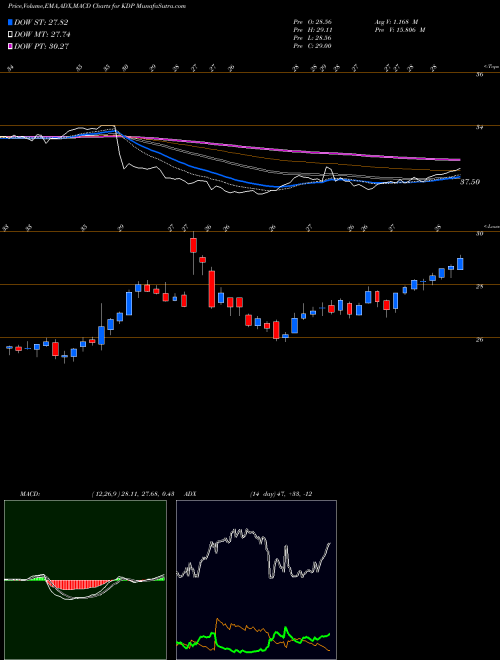Click the ADX '(14 day) 47, +33, -12' readout

[281, 494]
